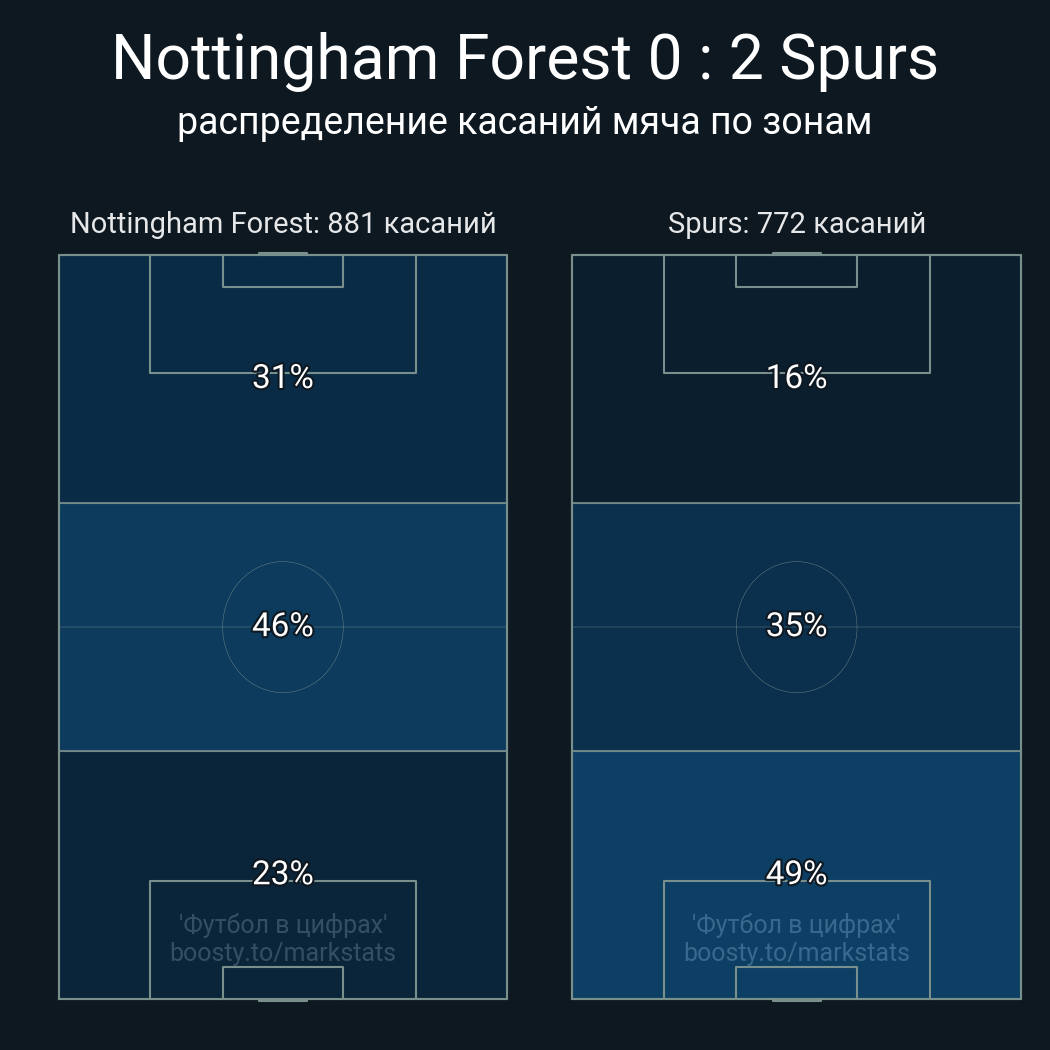Pick the 49% label on Spurs pitch
The image size is (1050, 1050).
tap(796, 873)
